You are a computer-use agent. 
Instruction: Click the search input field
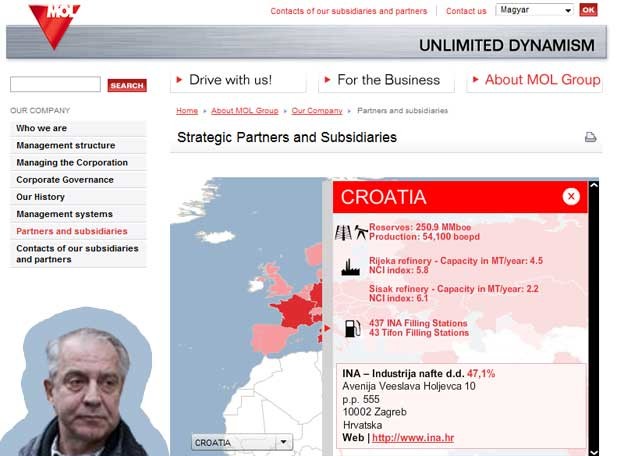coord(55,85)
